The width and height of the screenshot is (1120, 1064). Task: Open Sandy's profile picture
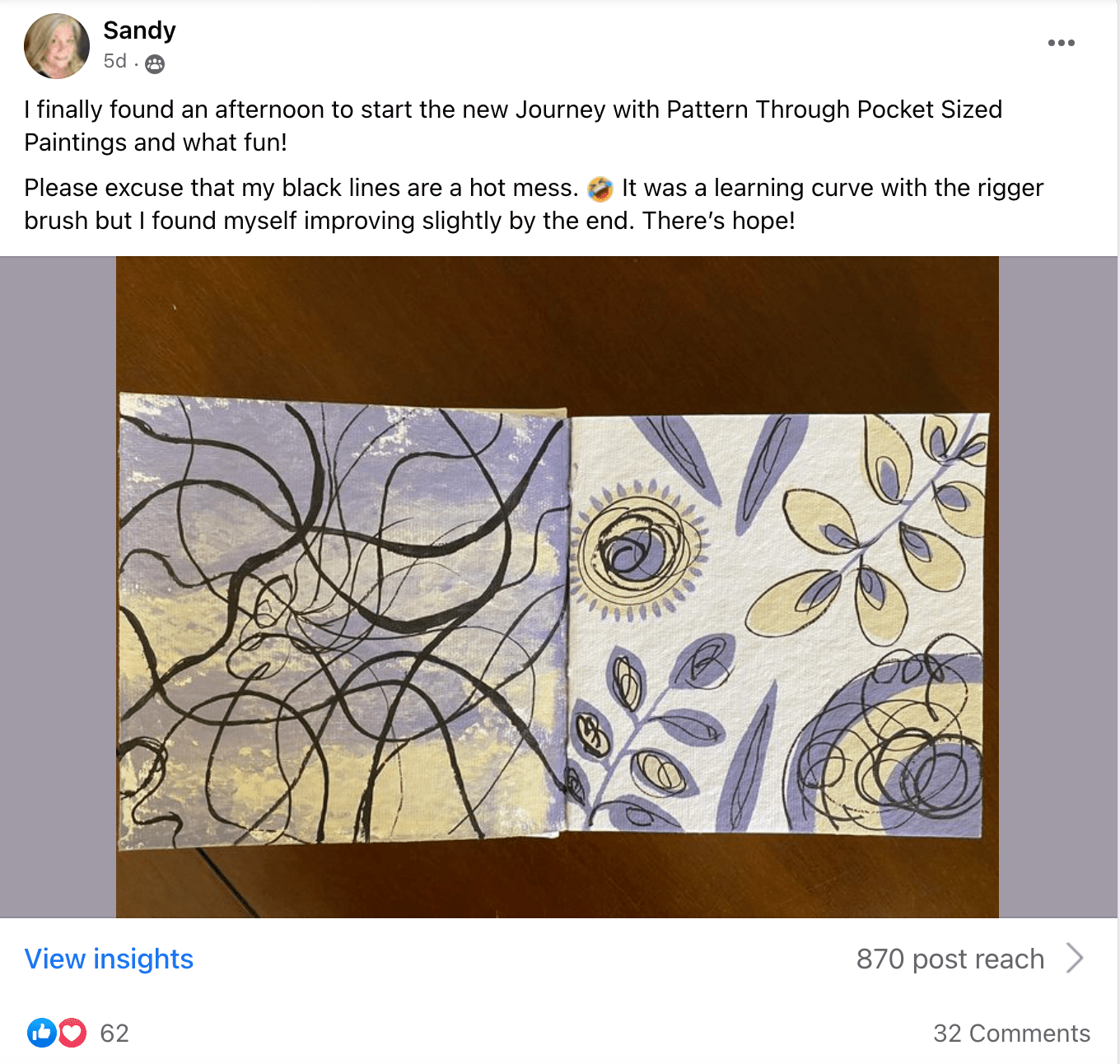[x=57, y=46]
